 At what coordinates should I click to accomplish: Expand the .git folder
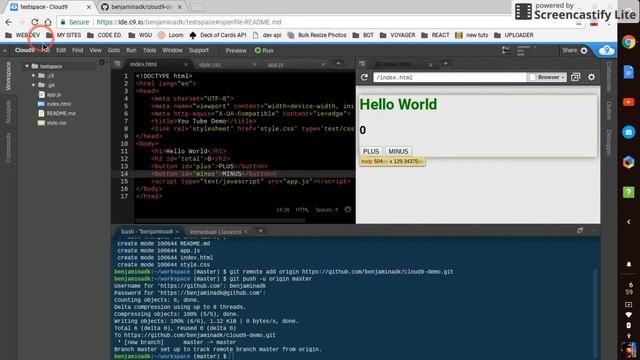[33, 85]
